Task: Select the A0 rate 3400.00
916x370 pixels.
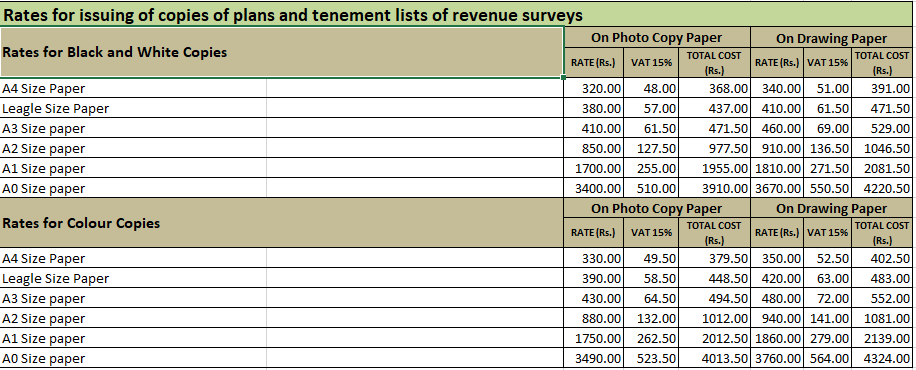Action: click(594, 188)
